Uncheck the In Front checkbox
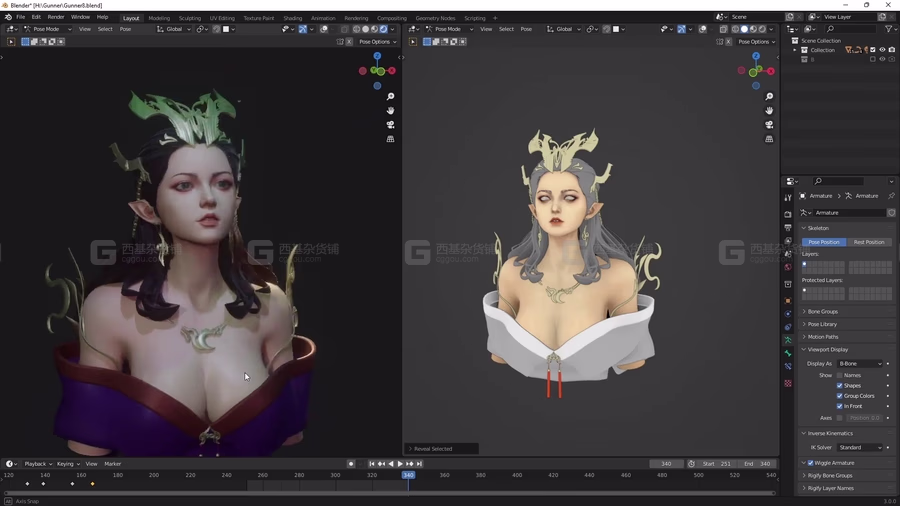This screenshot has height=506, width=900. 840,406
